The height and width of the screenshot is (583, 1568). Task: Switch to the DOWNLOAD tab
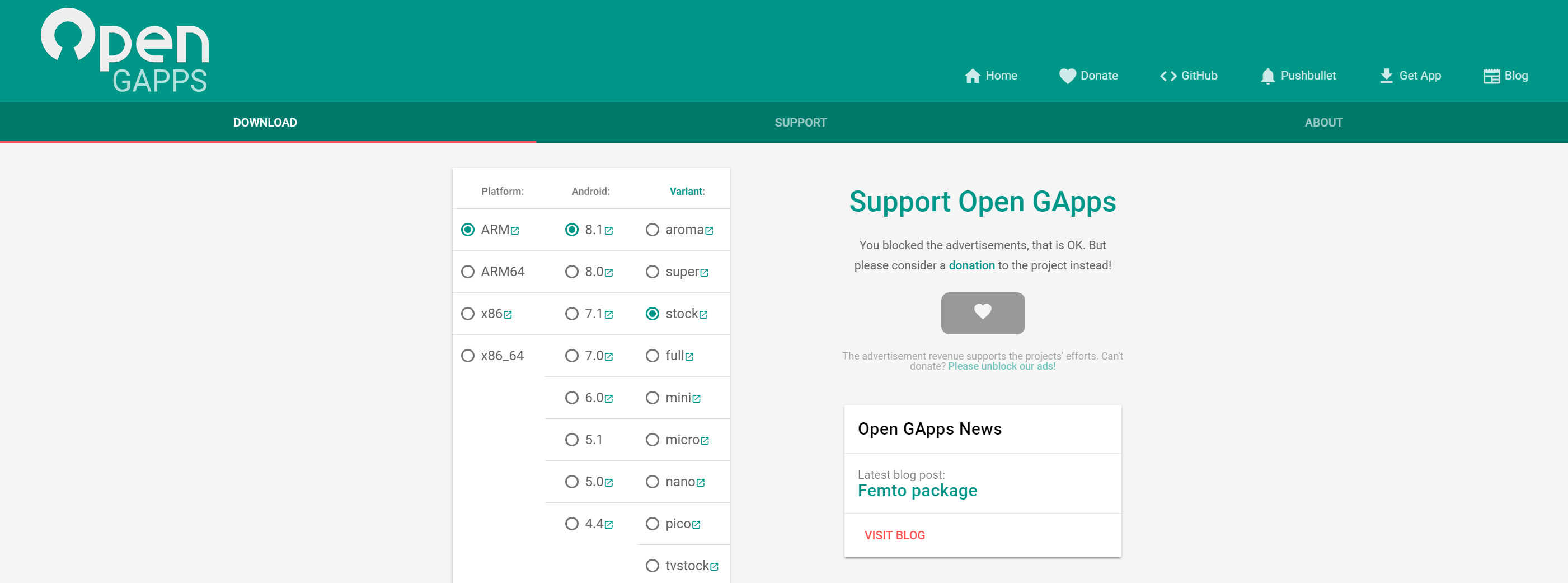[x=265, y=123]
